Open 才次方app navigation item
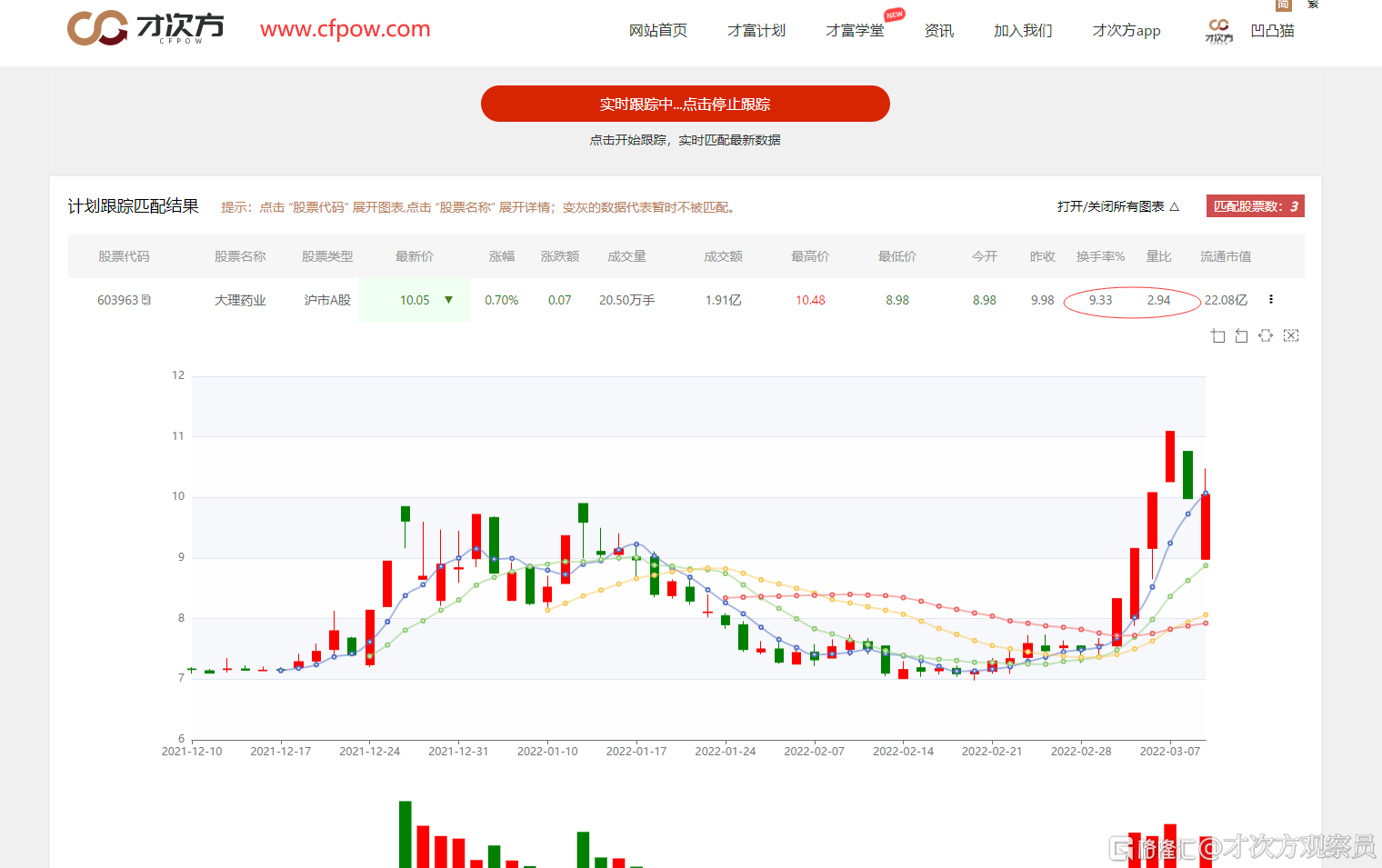The width and height of the screenshot is (1382, 868). point(1127,30)
